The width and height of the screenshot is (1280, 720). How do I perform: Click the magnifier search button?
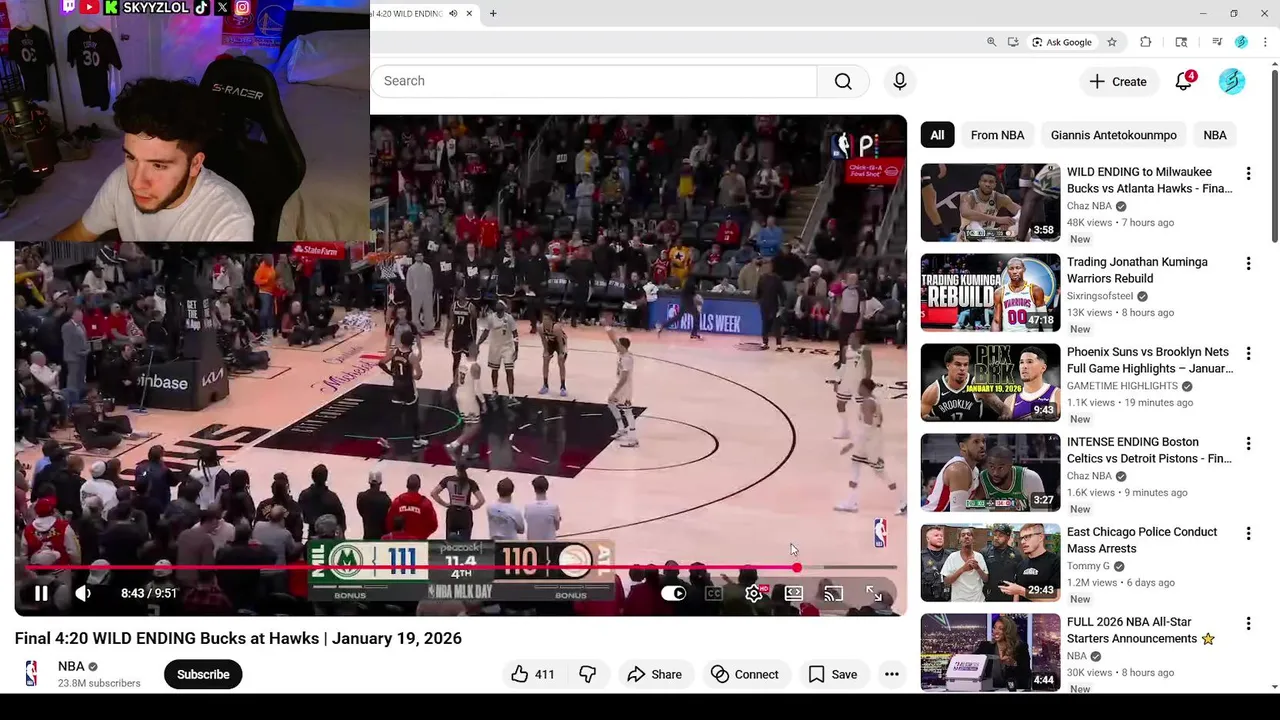843,81
